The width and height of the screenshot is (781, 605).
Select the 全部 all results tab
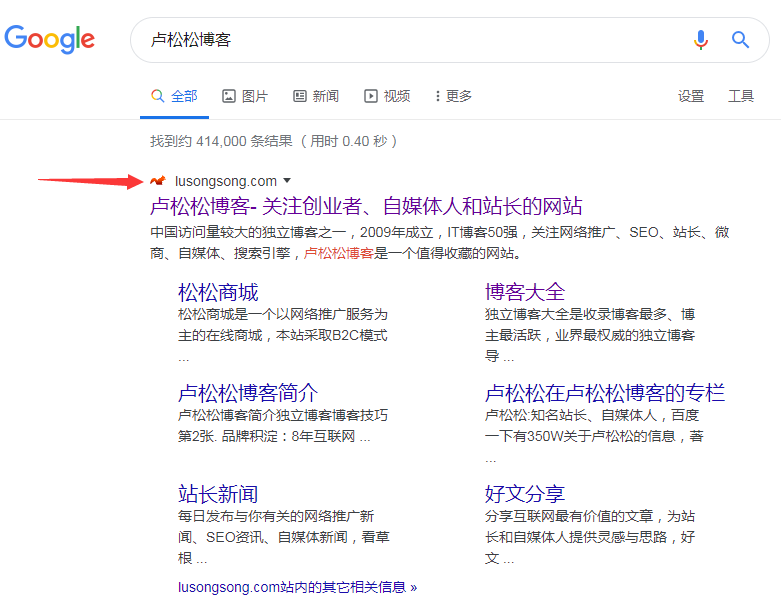(x=174, y=96)
